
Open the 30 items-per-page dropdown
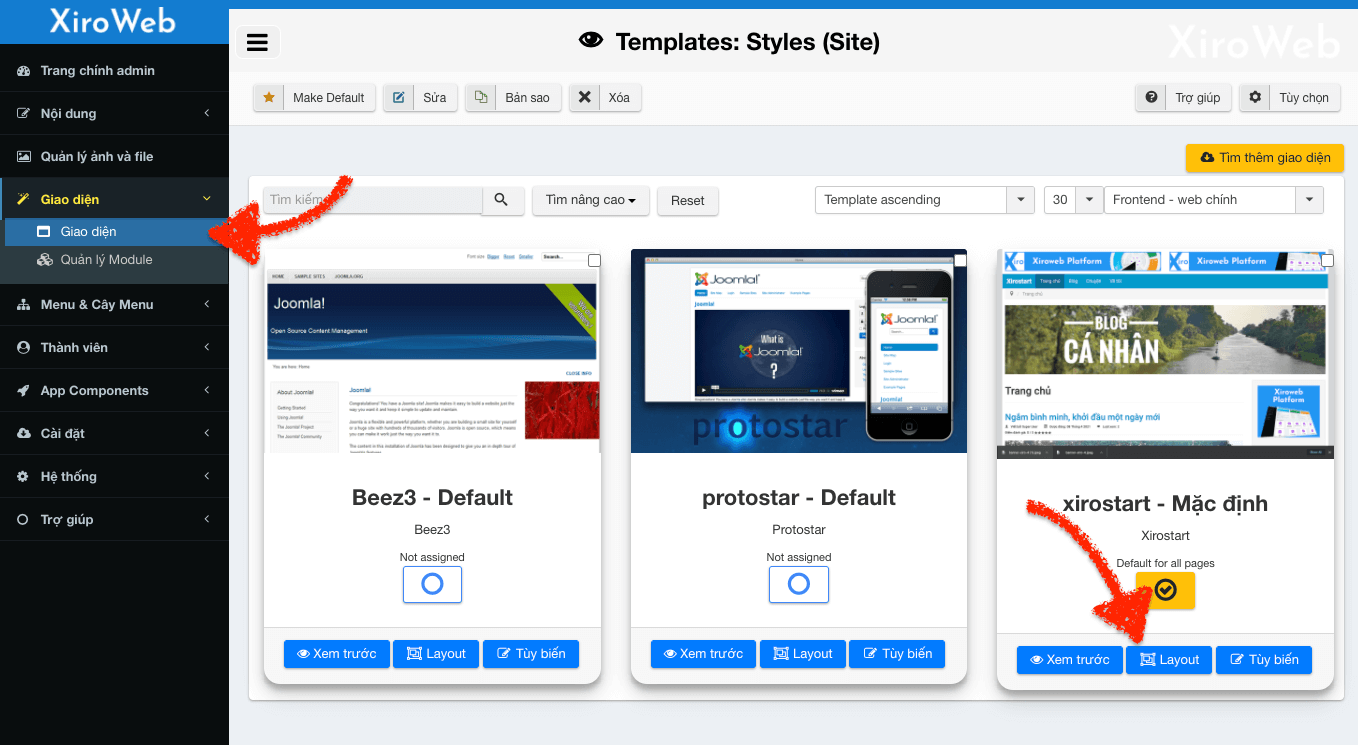[x=1073, y=200]
